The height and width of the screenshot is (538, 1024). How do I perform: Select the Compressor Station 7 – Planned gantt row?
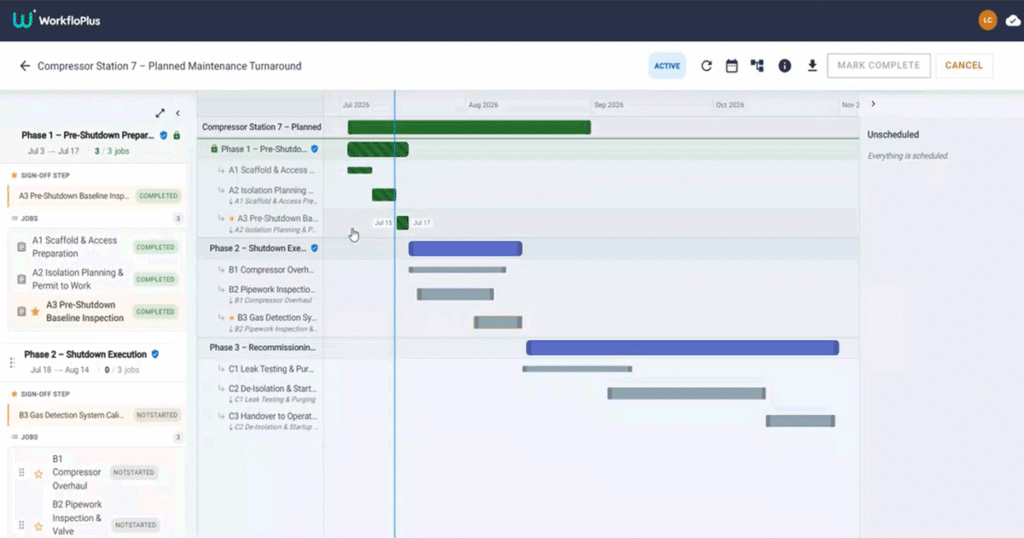(261, 127)
